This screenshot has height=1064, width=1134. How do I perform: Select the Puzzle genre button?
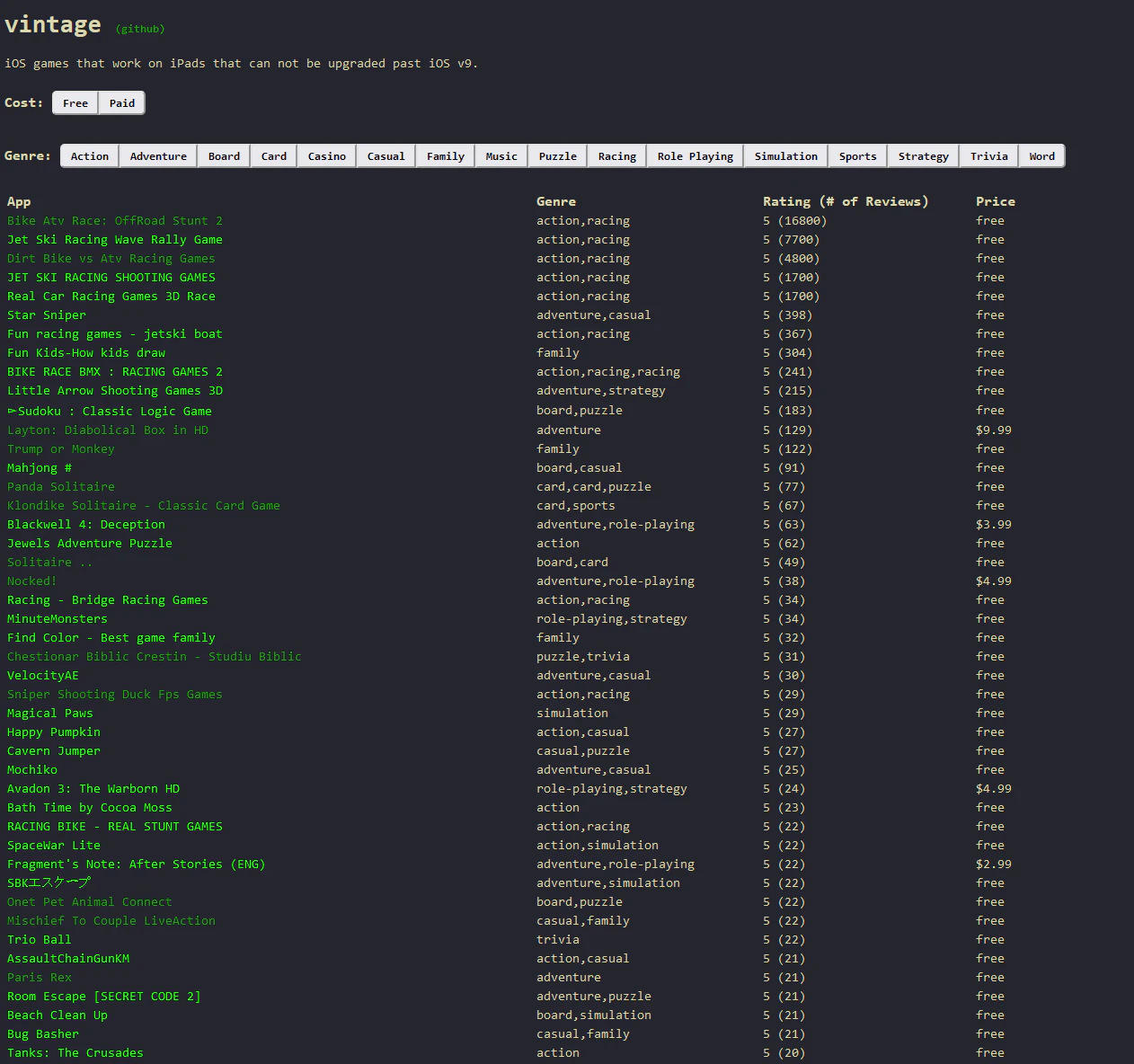click(x=558, y=156)
